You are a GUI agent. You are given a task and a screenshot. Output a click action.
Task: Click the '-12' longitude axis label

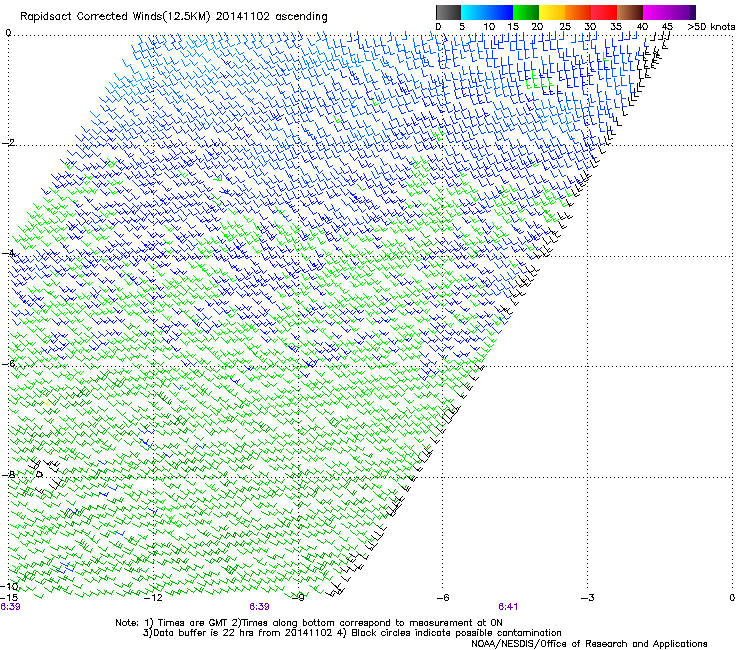[x=153, y=598]
